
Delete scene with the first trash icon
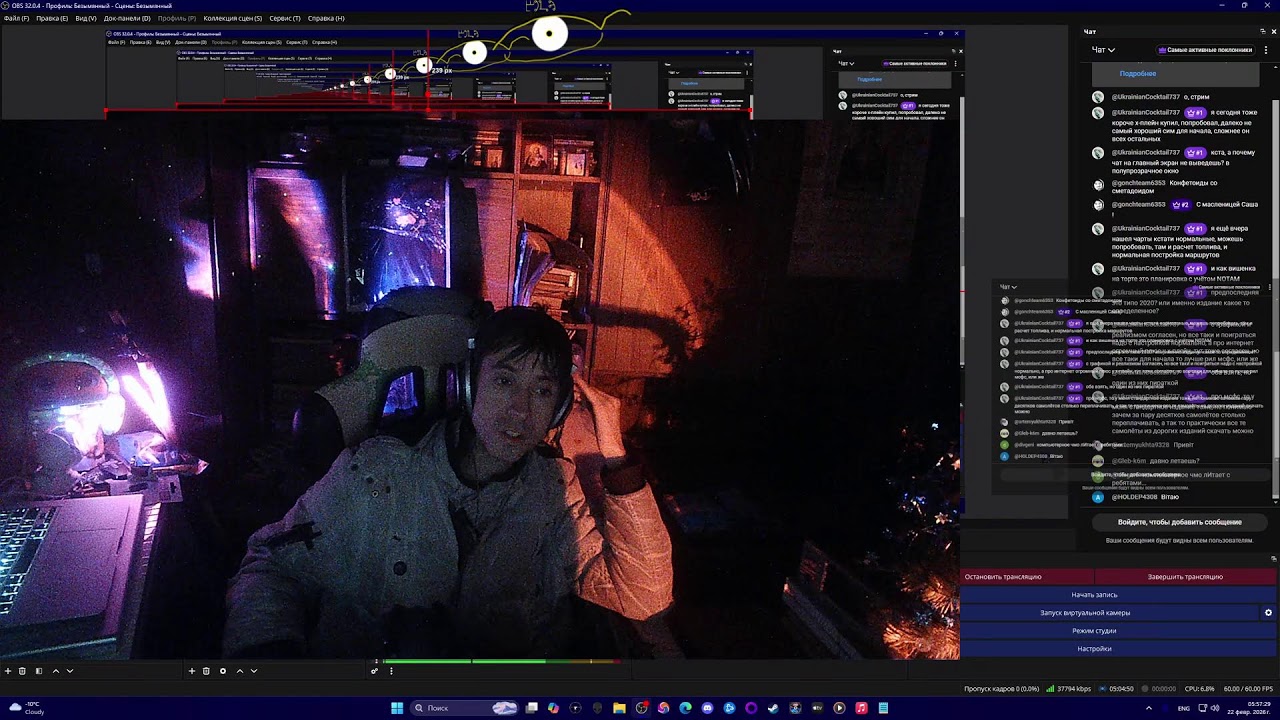tap(22, 671)
